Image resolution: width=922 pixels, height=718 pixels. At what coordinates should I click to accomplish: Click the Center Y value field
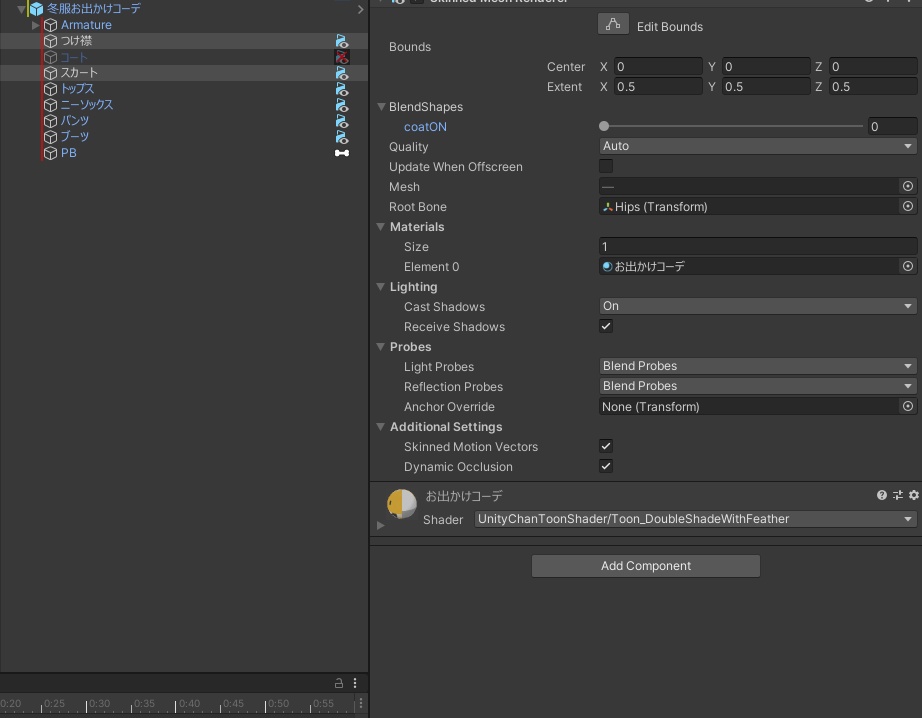pyautogui.click(x=766, y=66)
